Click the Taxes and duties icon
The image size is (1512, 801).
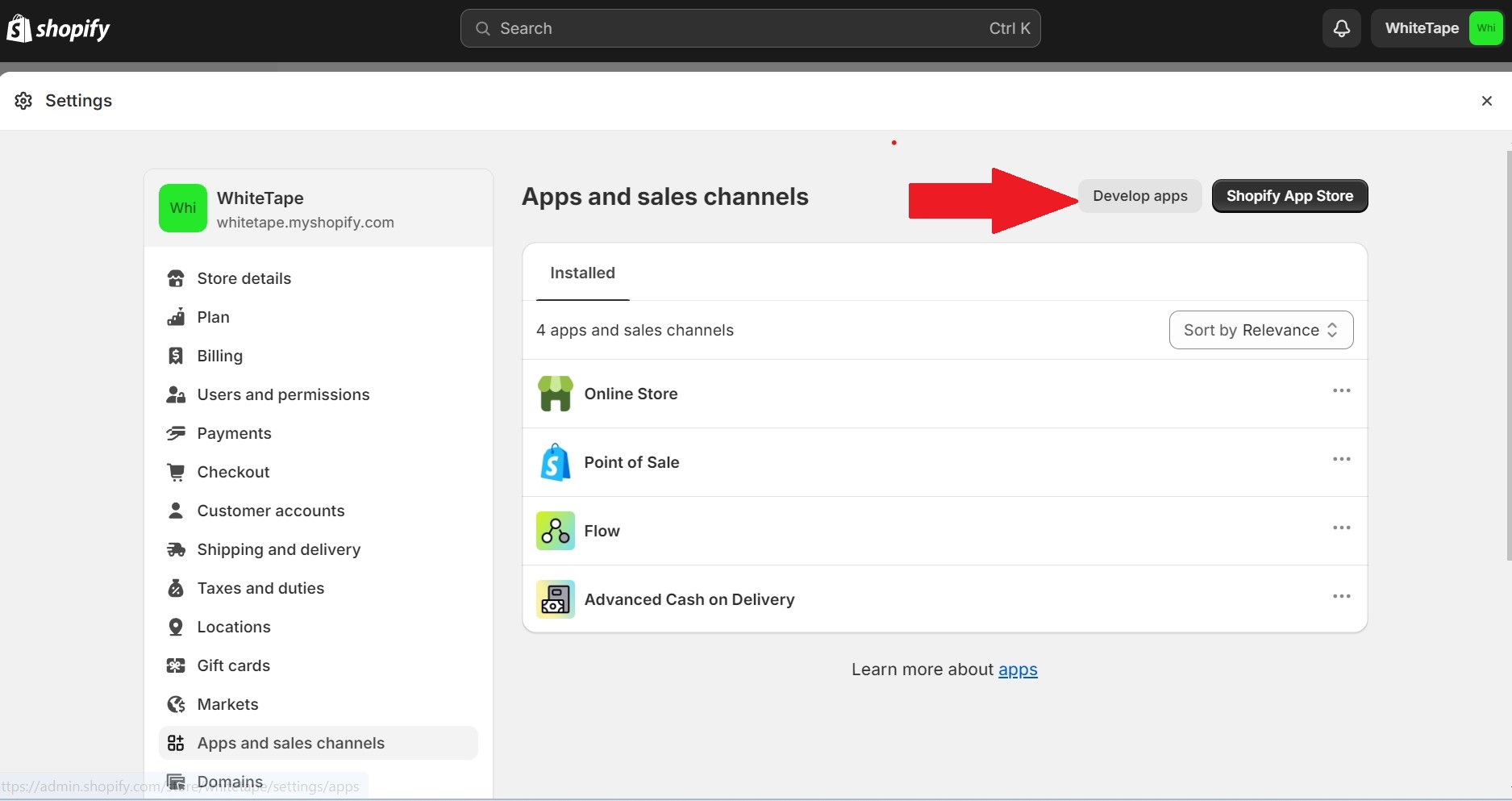click(x=176, y=588)
